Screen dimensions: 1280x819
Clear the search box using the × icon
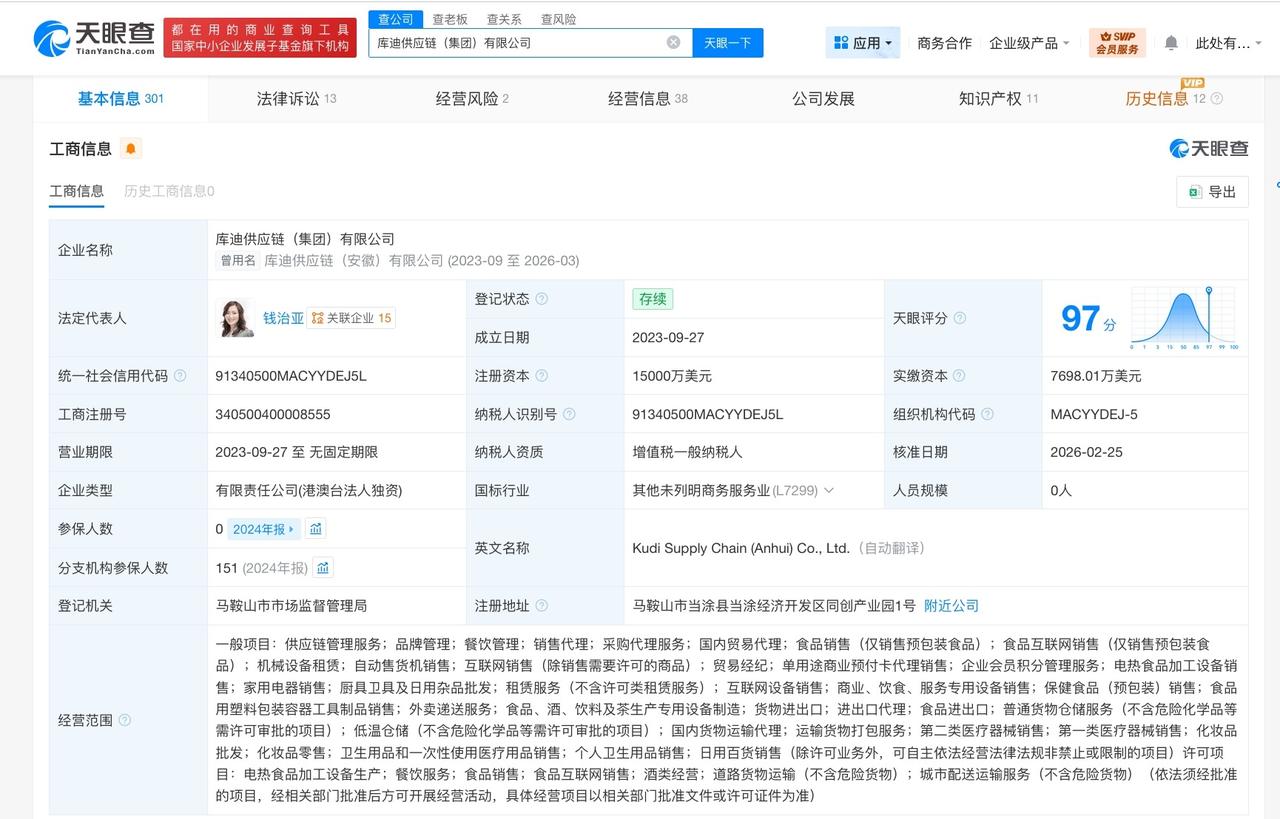pos(674,42)
